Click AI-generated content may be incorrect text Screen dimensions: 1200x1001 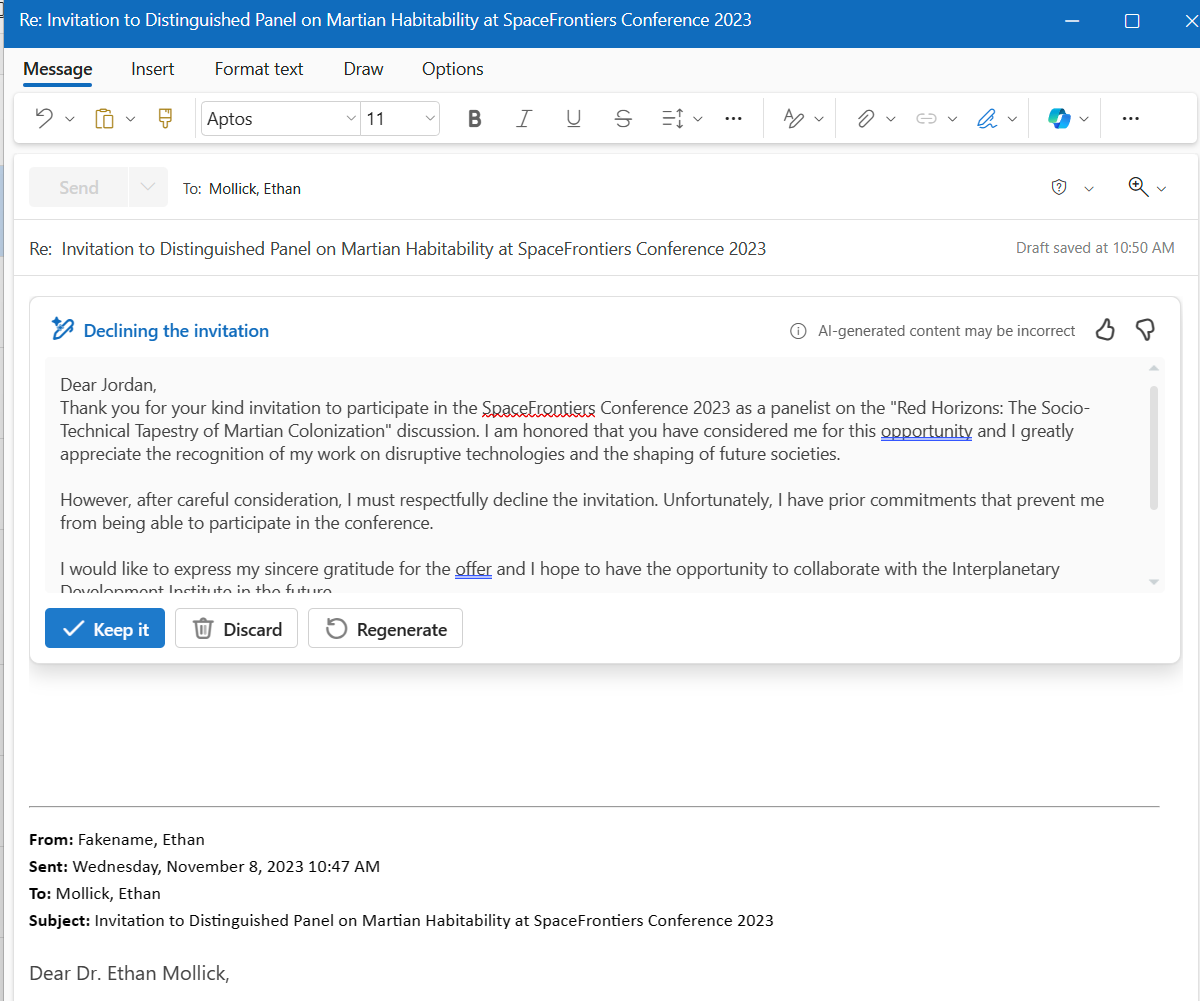[x=946, y=331]
